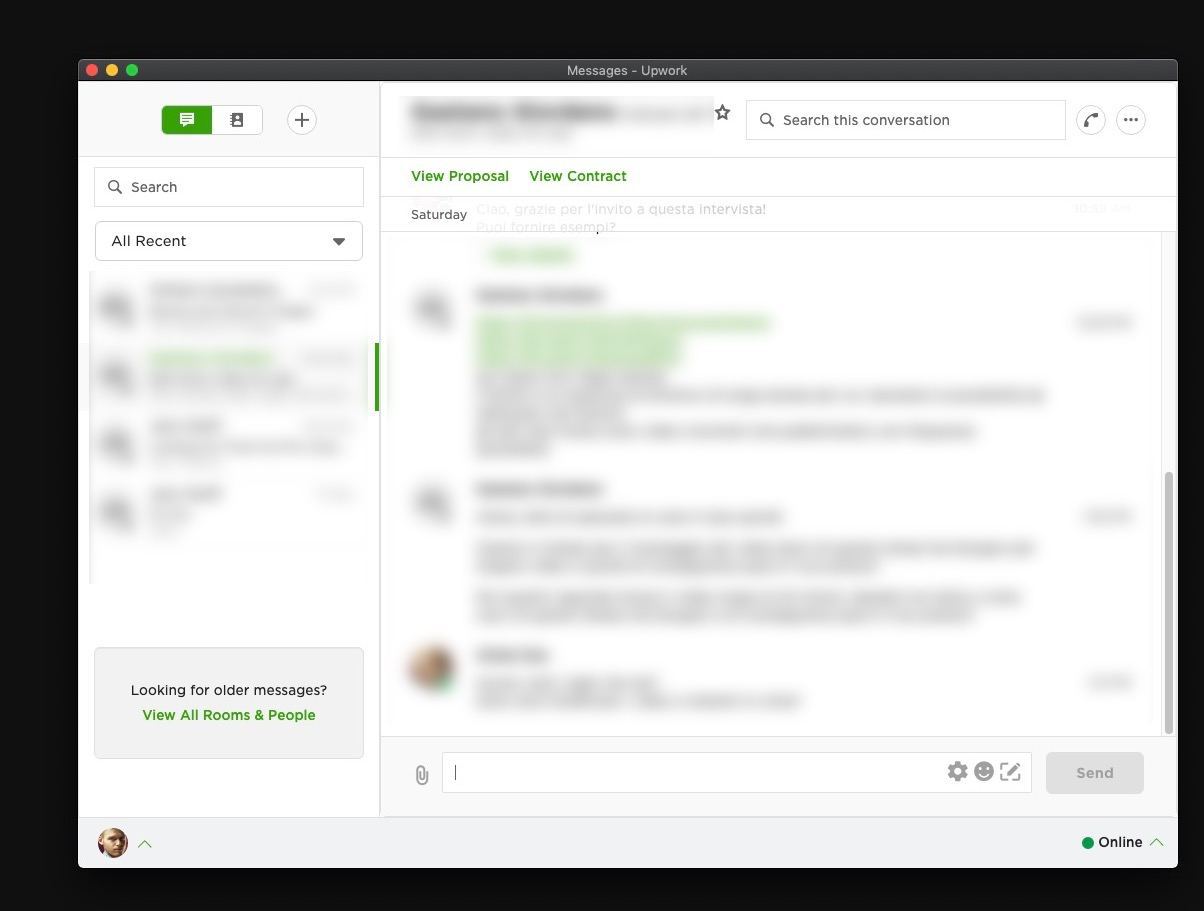
Task: Switch to the messages chat view icon
Action: [x=187, y=120]
